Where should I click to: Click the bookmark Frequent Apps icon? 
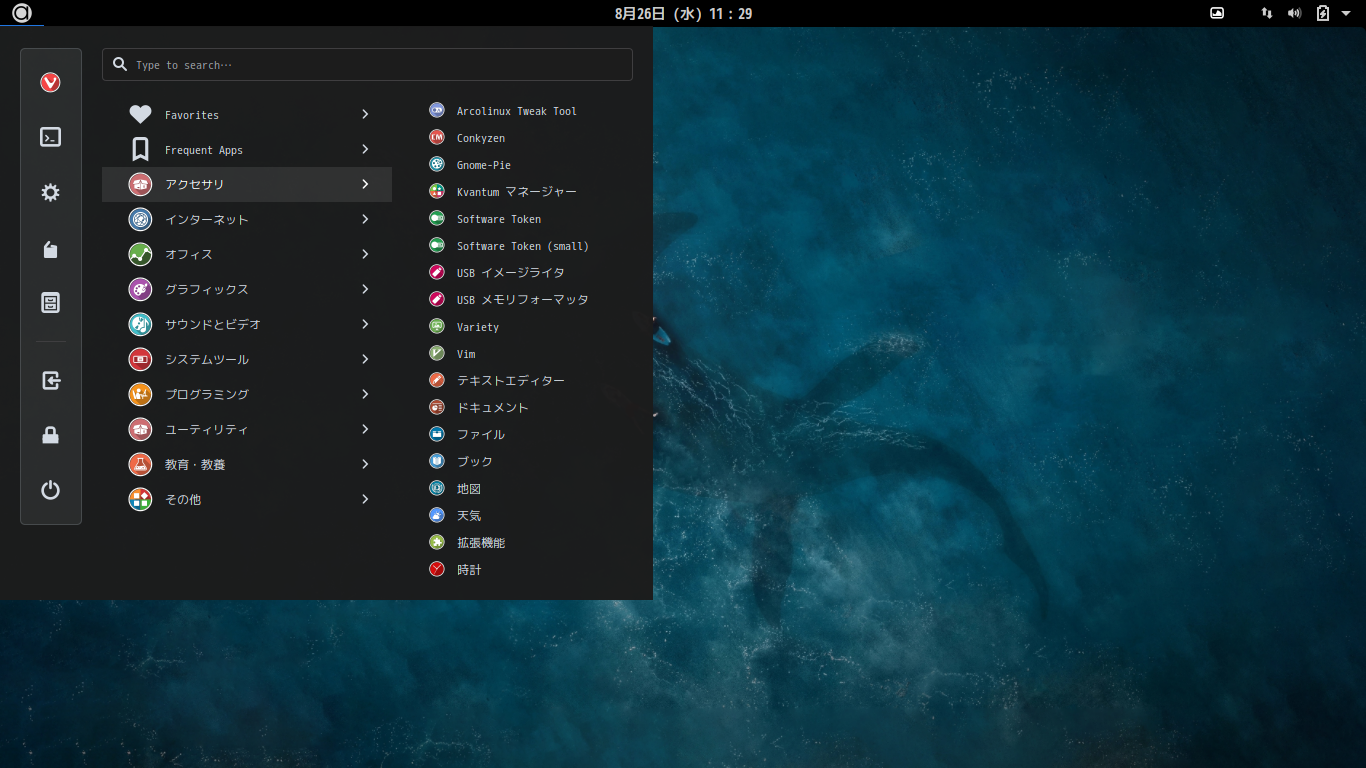pos(140,150)
